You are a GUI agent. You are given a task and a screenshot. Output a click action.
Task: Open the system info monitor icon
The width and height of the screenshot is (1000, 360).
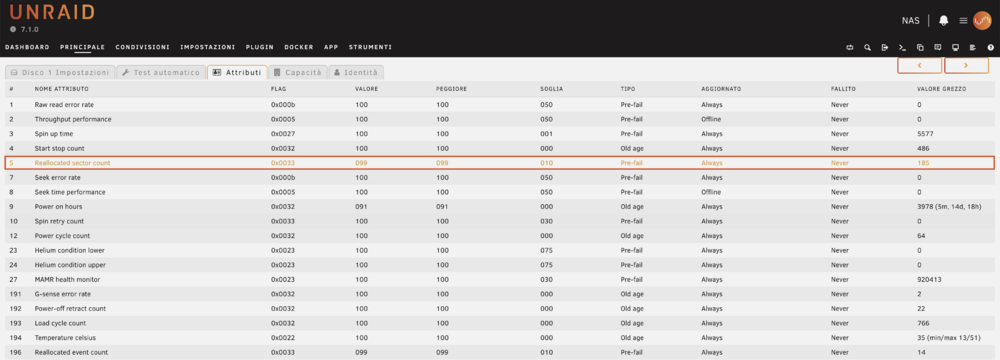pos(955,47)
